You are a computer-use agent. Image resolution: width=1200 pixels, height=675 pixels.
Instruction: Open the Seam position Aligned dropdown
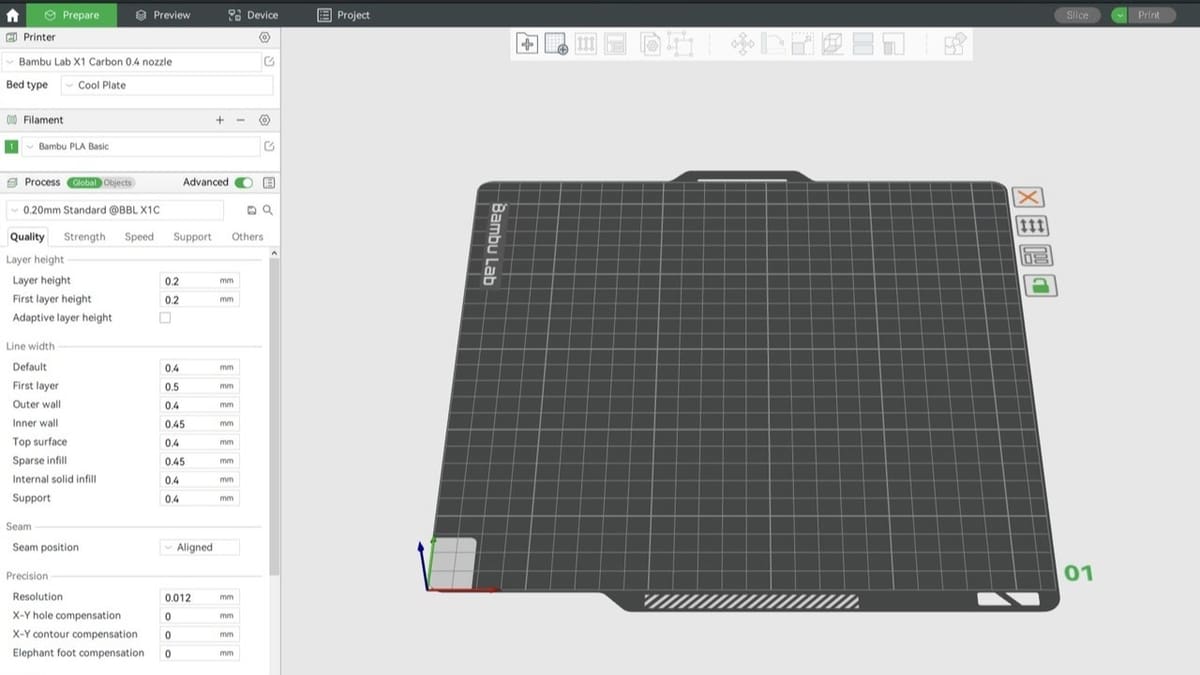200,548
